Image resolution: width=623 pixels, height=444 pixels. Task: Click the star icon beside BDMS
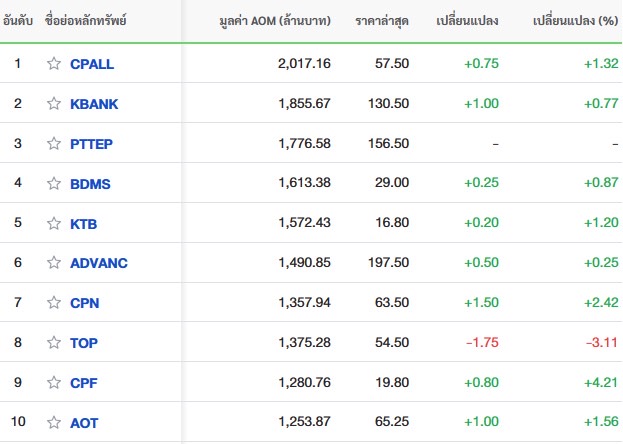coord(54,184)
